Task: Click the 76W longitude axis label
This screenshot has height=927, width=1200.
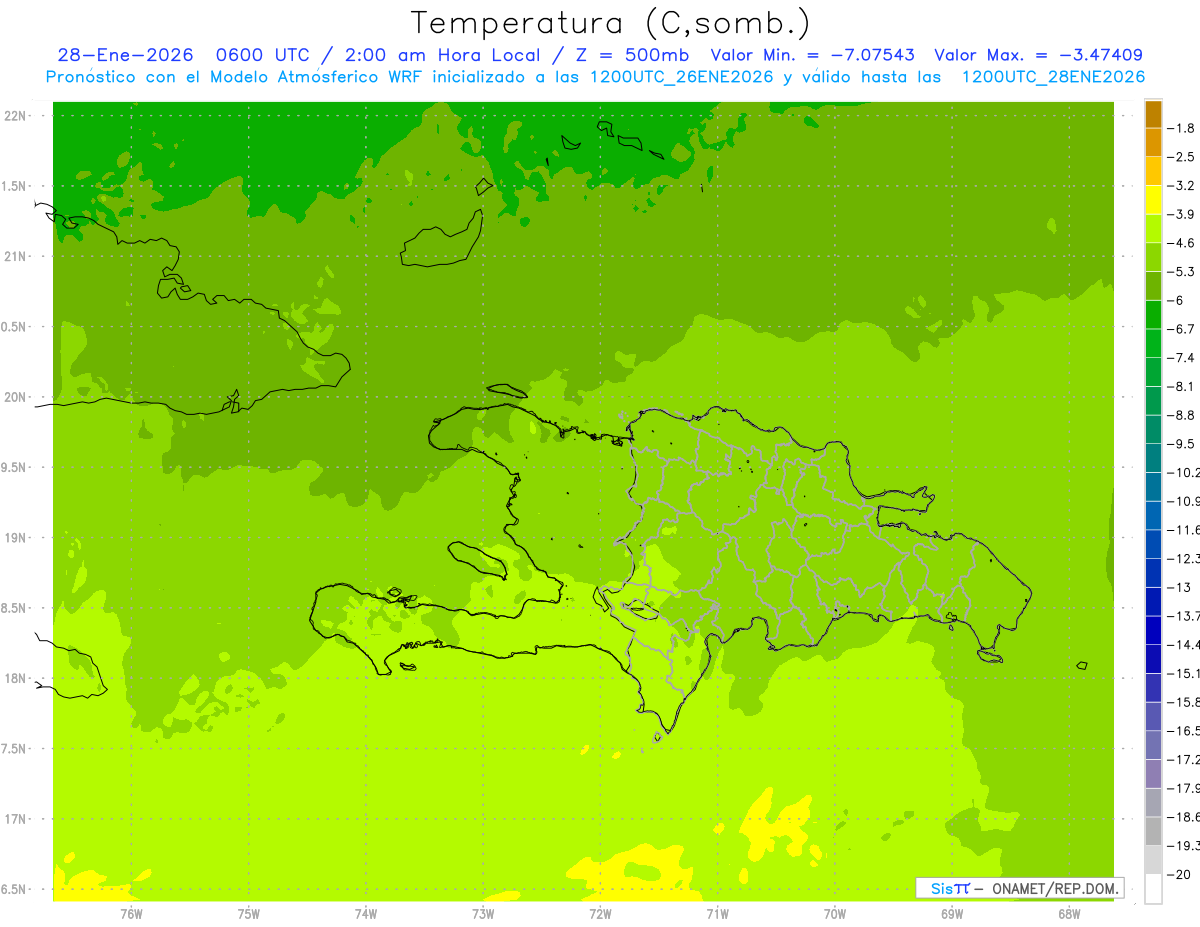Action: click(131, 914)
